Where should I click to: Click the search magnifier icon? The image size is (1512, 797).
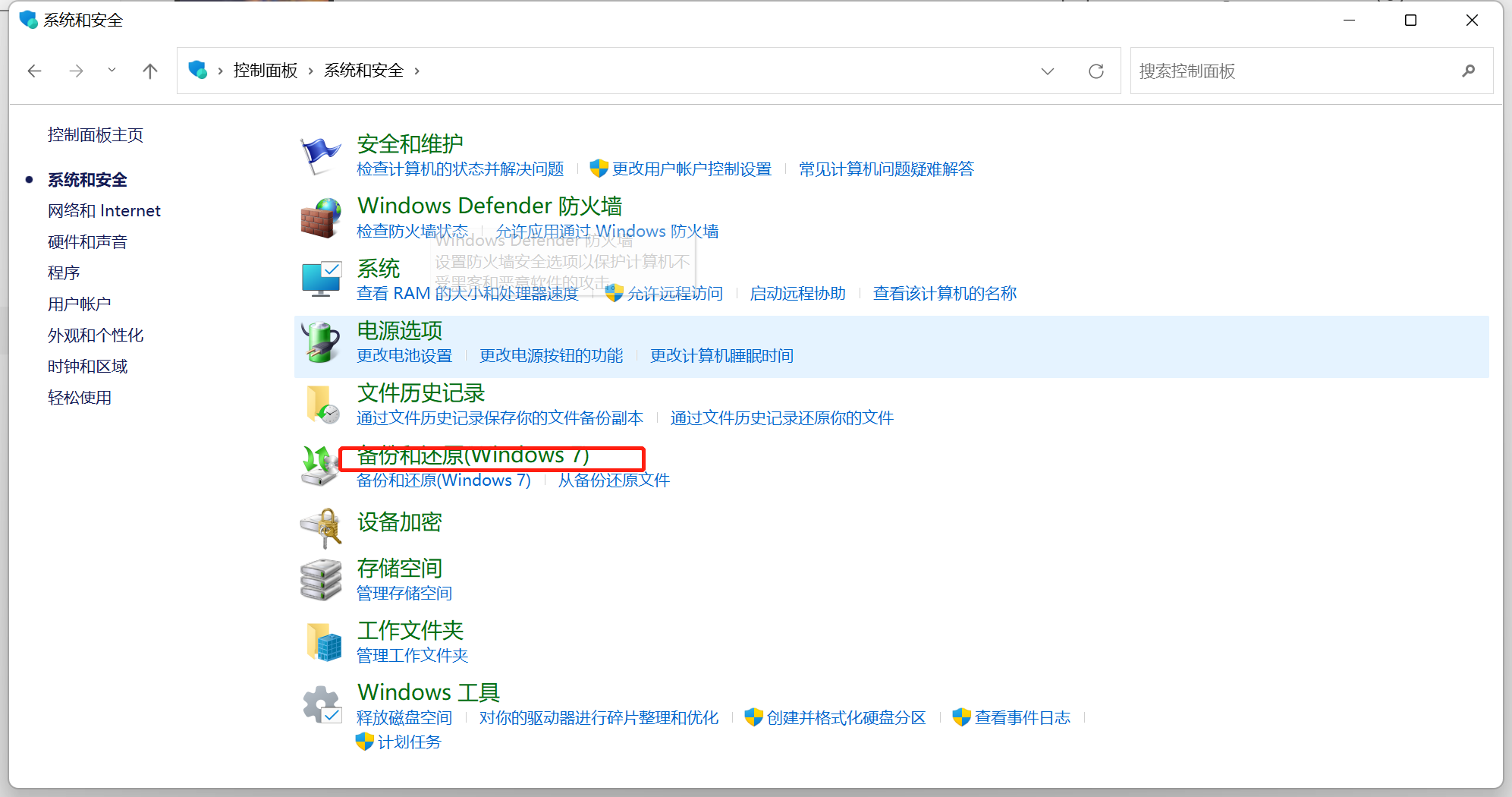(x=1469, y=71)
